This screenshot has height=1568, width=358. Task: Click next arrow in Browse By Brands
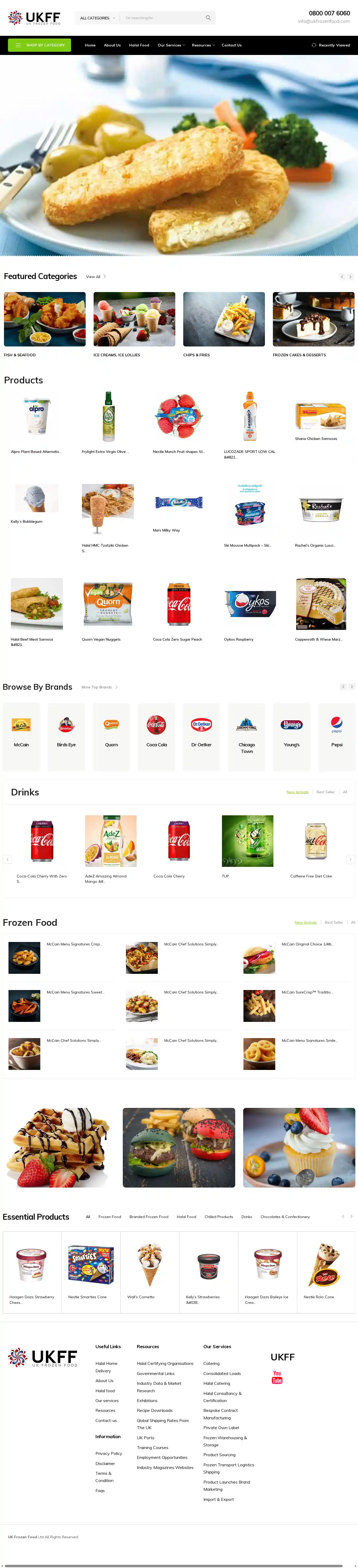click(351, 687)
